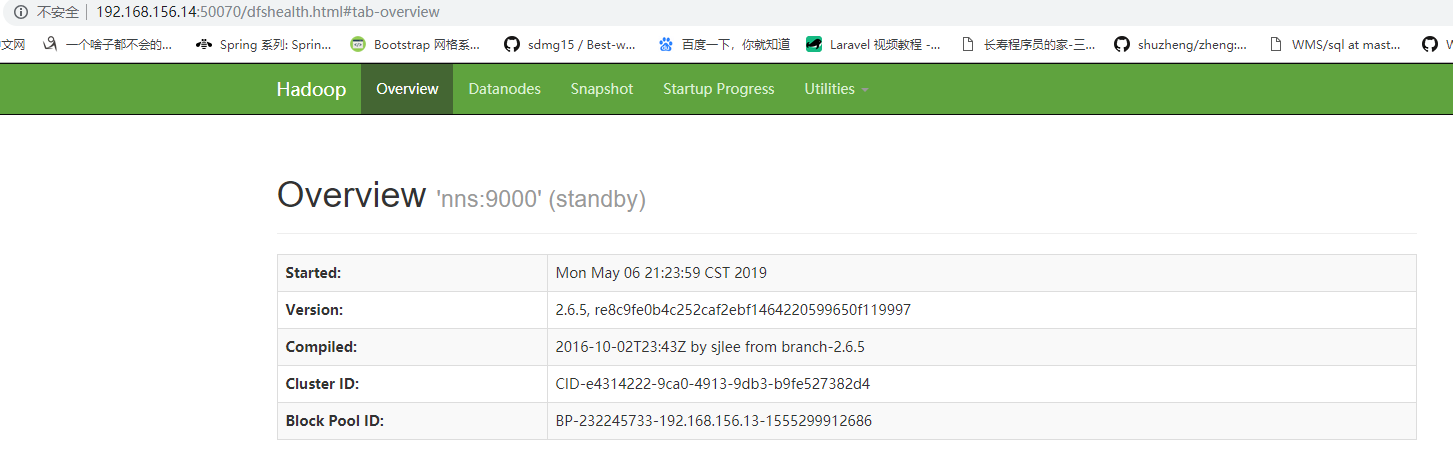Image resolution: width=1453 pixels, height=454 pixels.
Task: Click the 不安全 security warning label
Action: coord(57,13)
